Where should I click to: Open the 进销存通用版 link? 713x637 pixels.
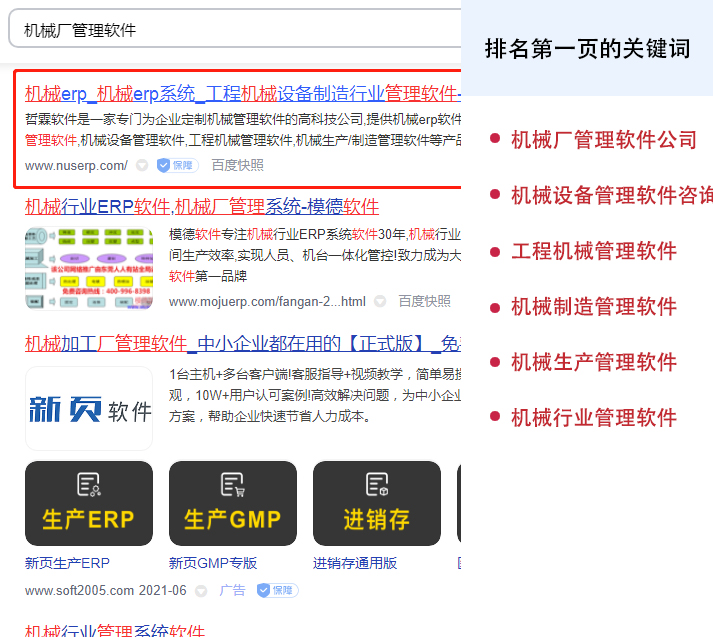pos(355,563)
